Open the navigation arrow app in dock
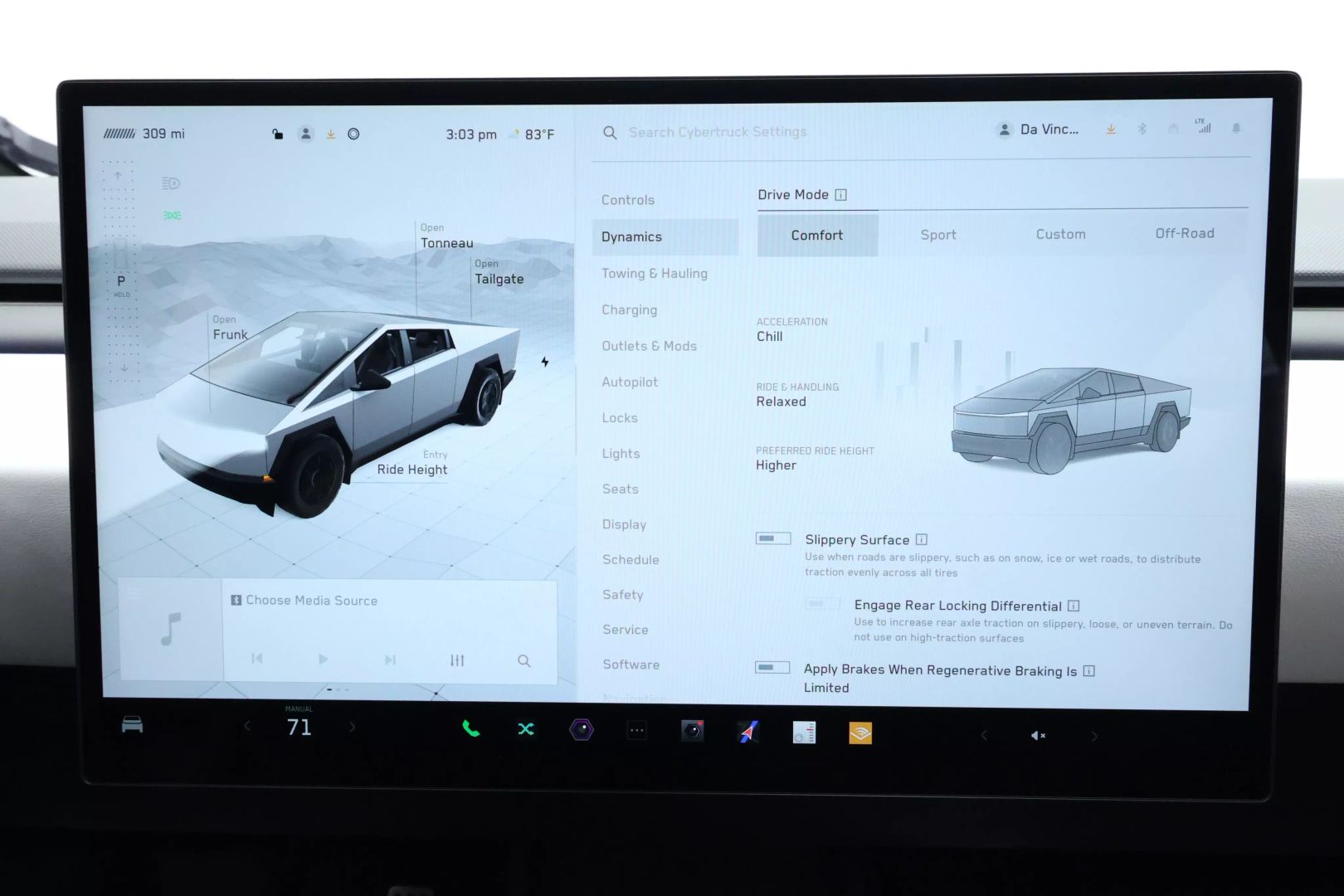 (748, 732)
